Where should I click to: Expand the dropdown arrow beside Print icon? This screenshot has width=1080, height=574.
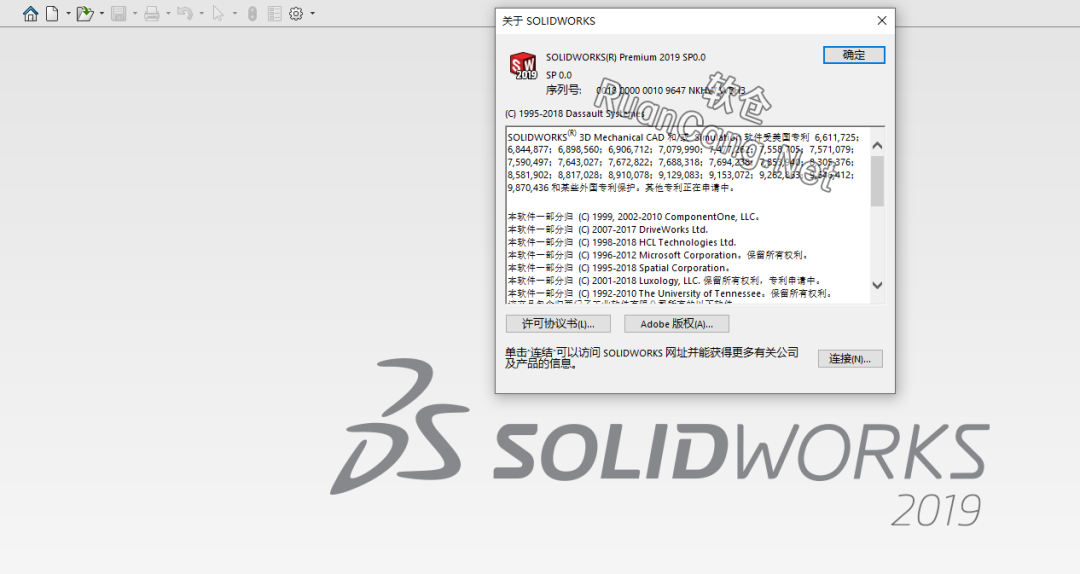pos(167,14)
